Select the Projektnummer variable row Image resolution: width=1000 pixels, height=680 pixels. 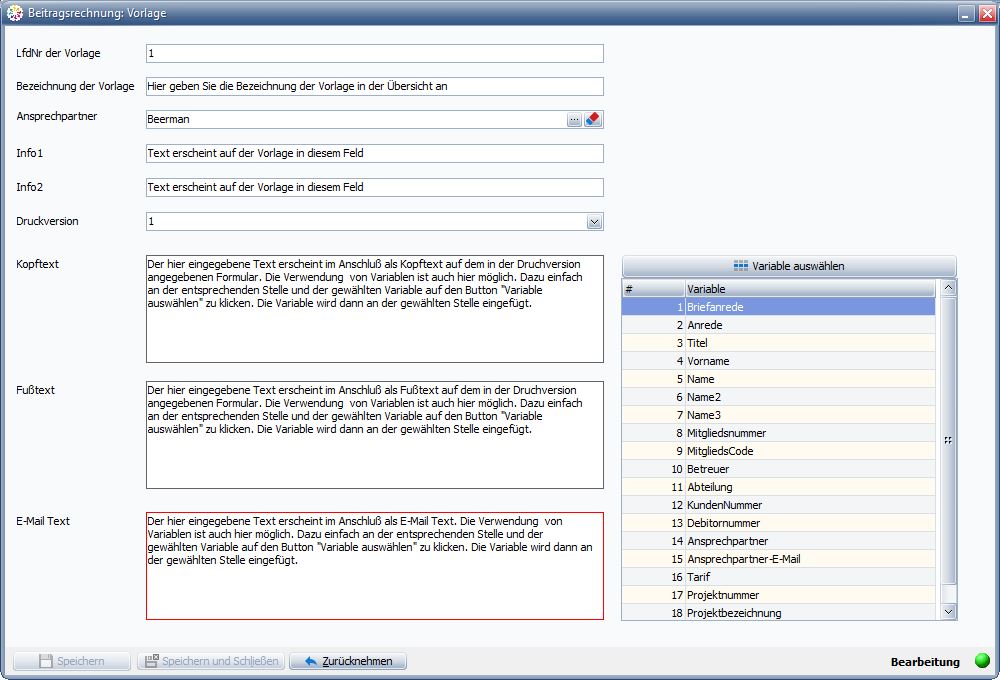click(779, 595)
